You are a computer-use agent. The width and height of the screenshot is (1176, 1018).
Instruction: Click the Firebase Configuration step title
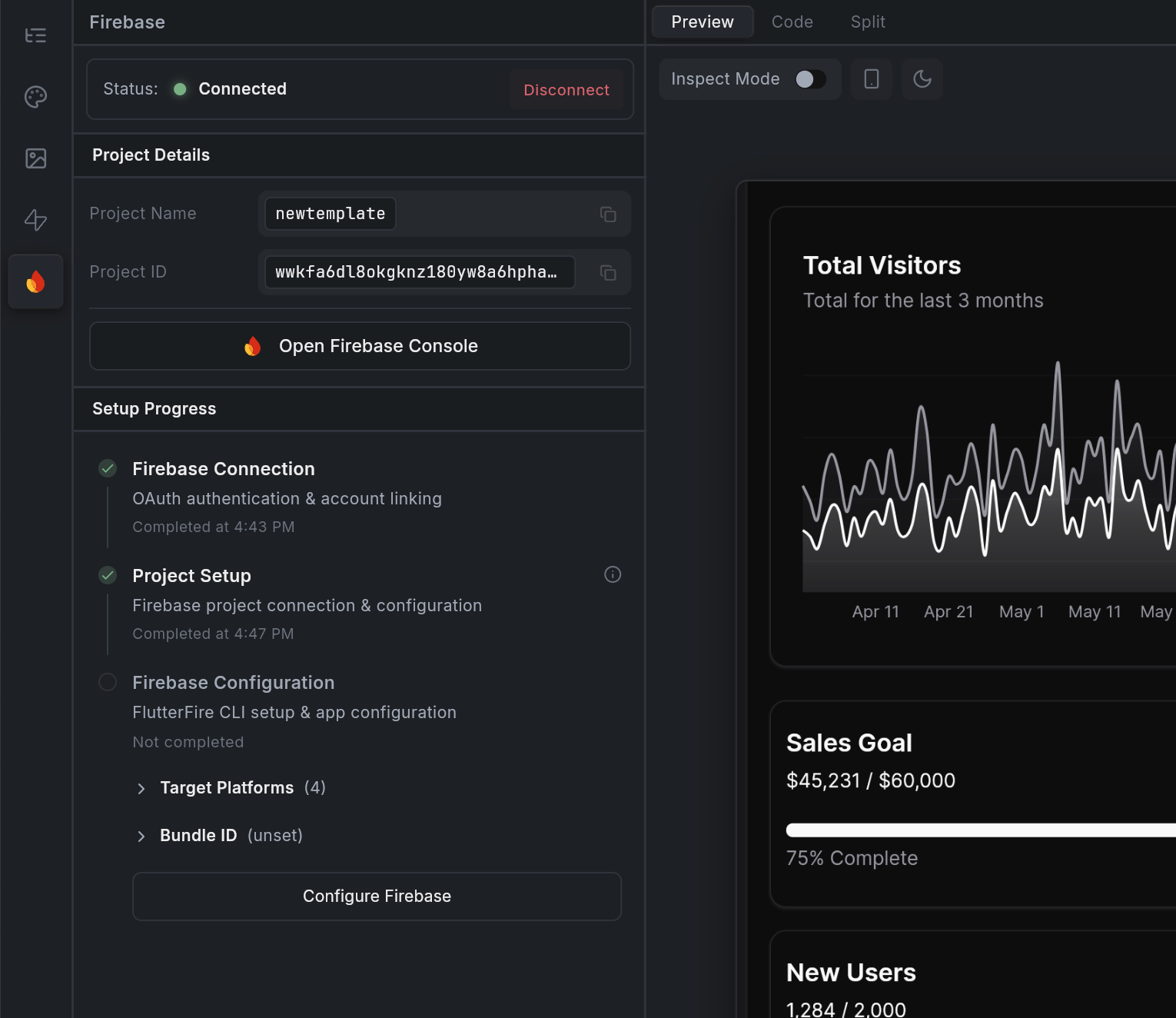coord(233,683)
